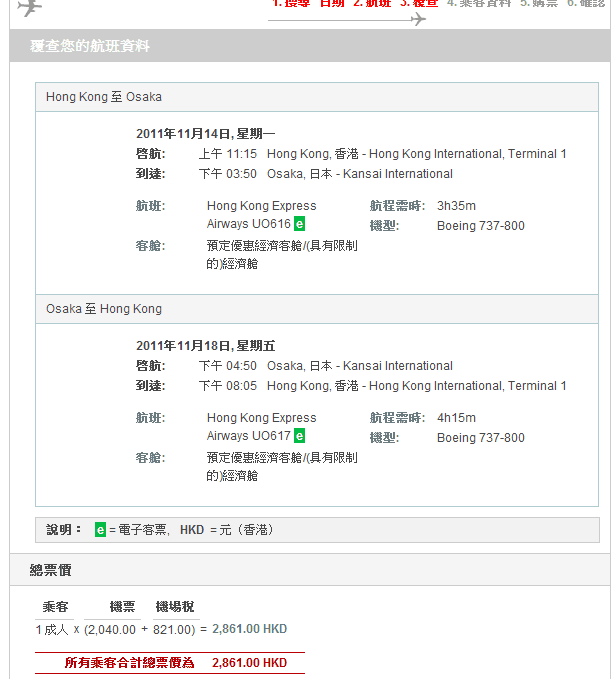Viewport: 615px width, 679px height.
Task: Click the 2011年11月14日 departure date heading
Action: [206, 133]
